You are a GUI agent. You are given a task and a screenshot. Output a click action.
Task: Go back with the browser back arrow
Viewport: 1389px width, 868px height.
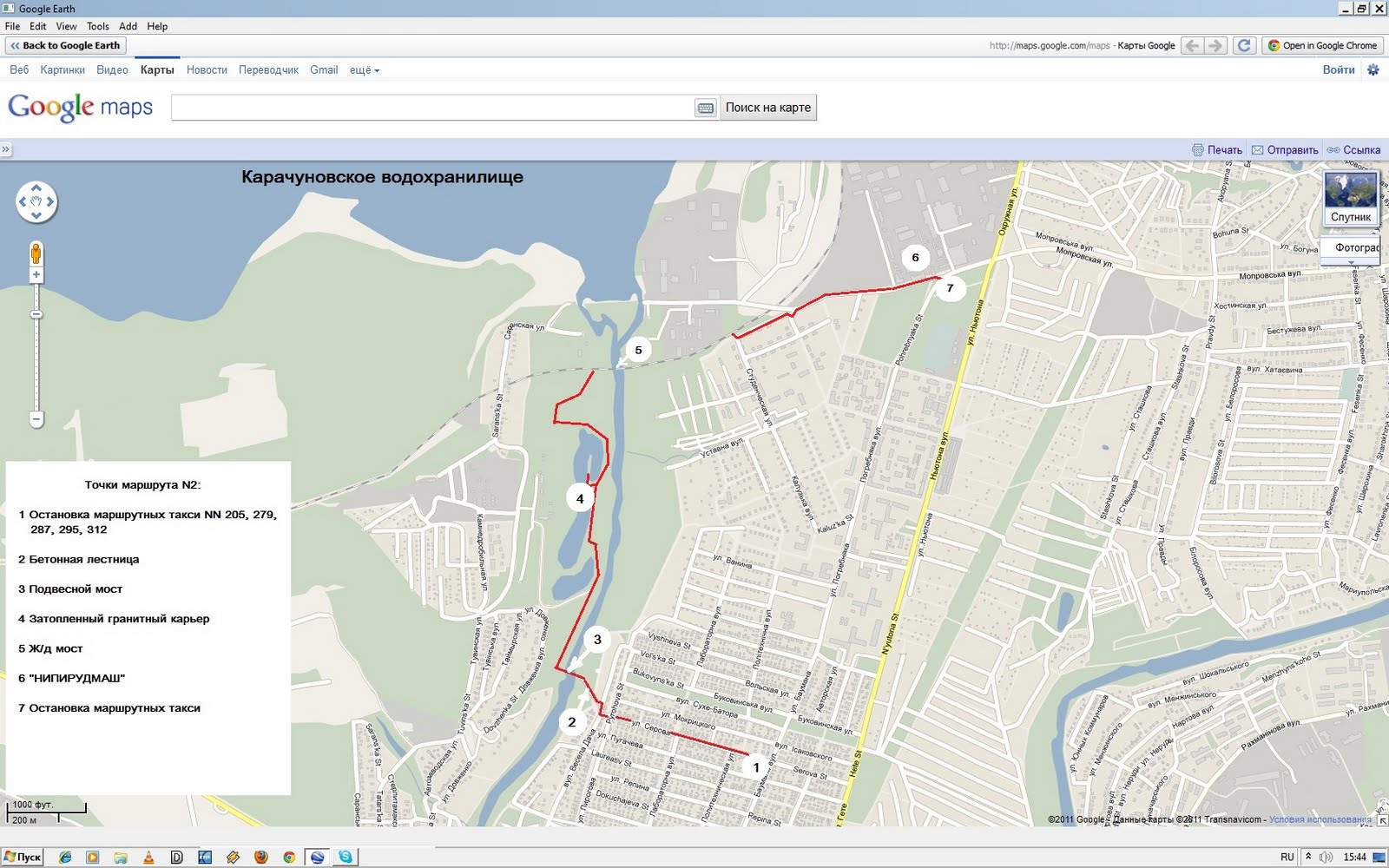click(x=1193, y=46)
